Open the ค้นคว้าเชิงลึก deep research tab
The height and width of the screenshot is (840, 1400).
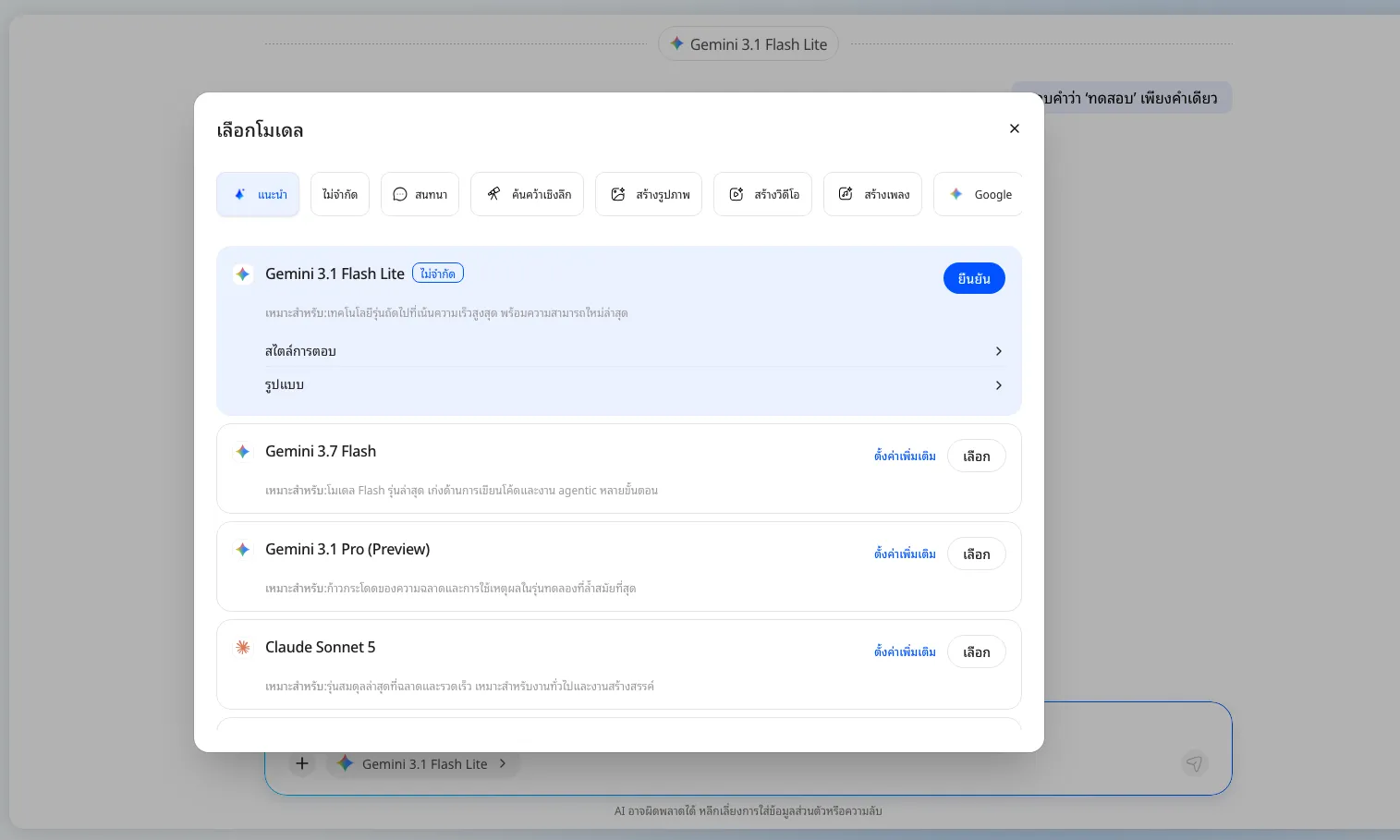pyautogui.click(x=527, y=194)
